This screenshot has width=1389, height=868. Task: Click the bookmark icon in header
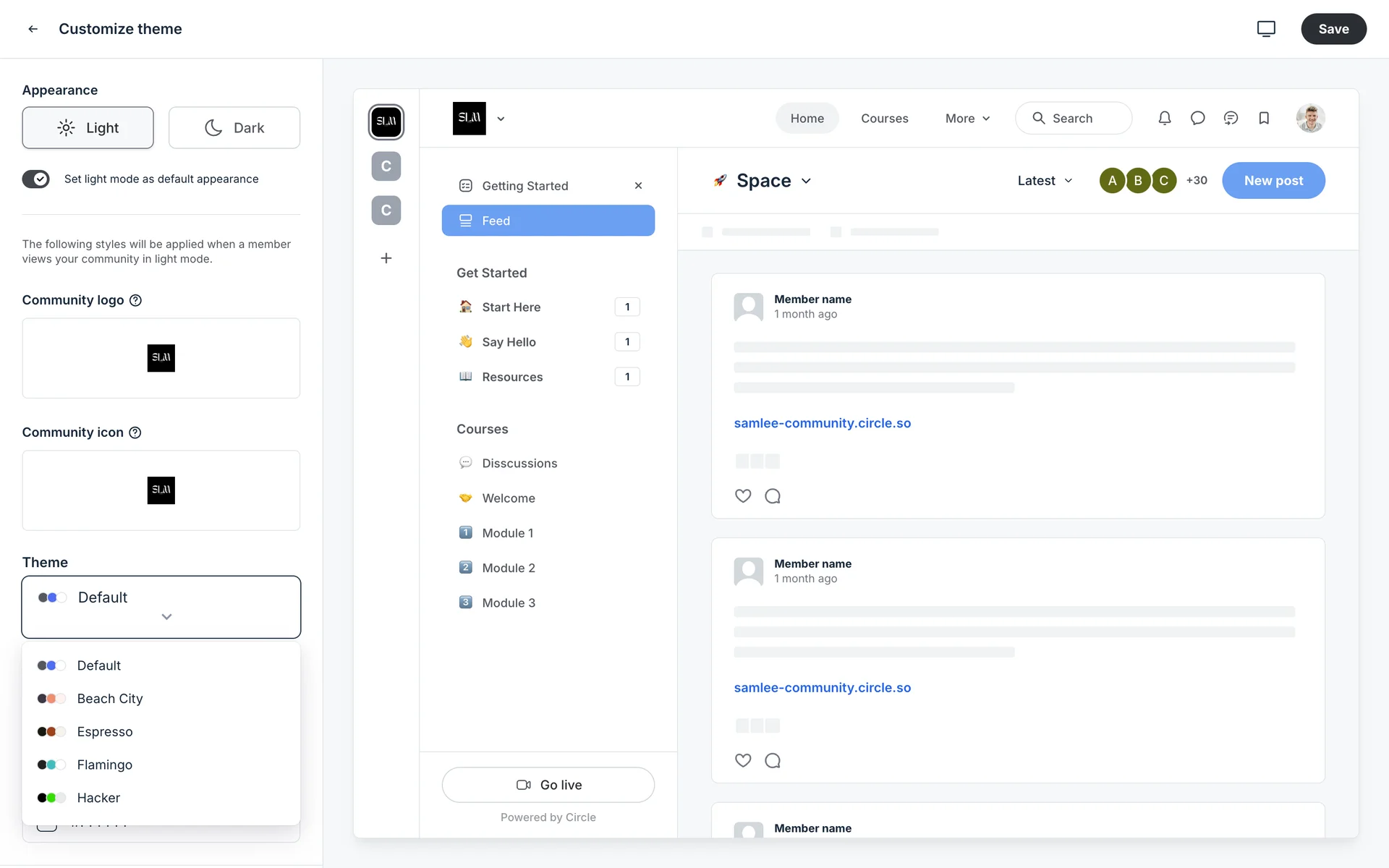tap(1263, 118)
